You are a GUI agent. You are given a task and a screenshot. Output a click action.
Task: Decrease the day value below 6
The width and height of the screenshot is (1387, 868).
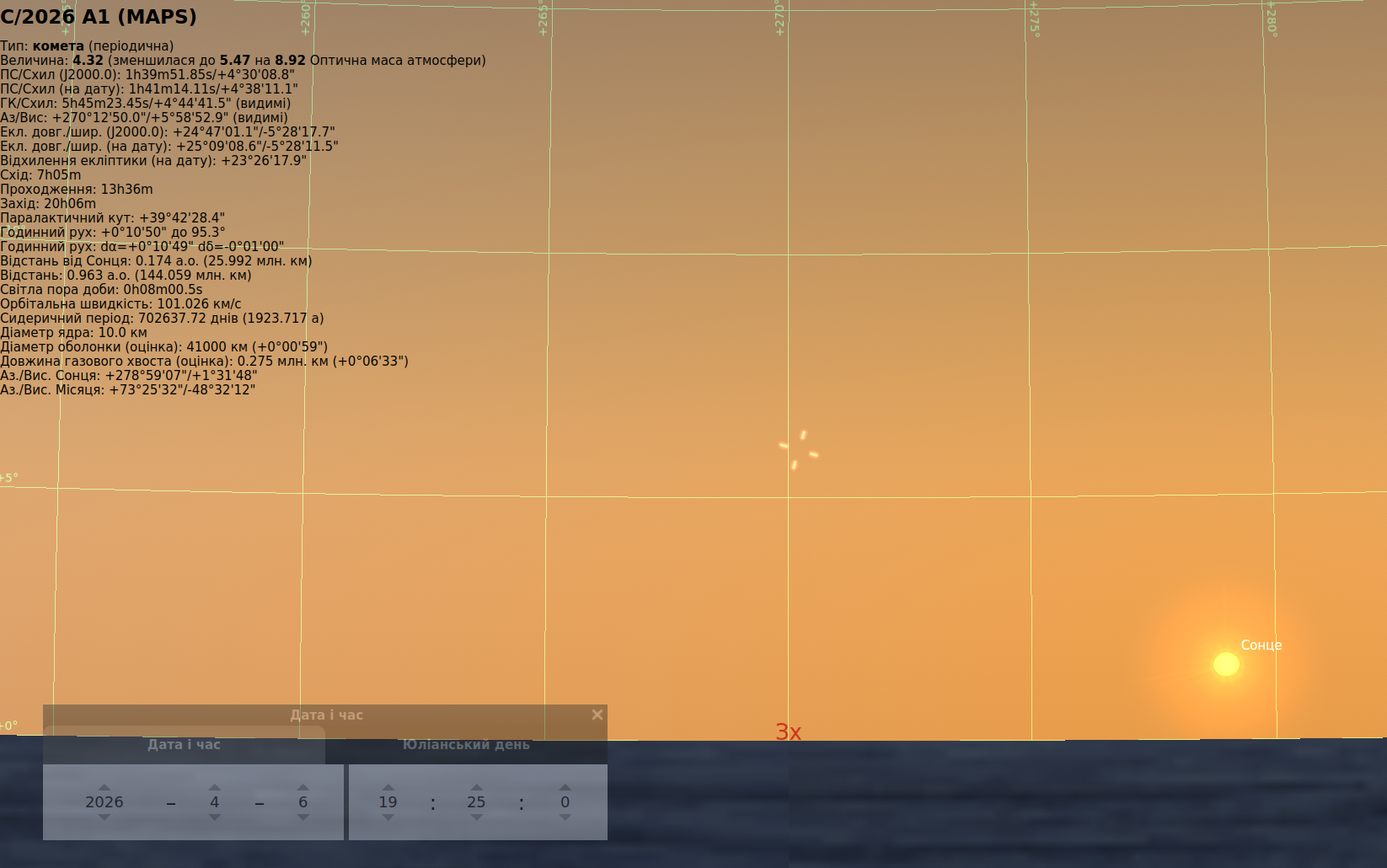303,817
